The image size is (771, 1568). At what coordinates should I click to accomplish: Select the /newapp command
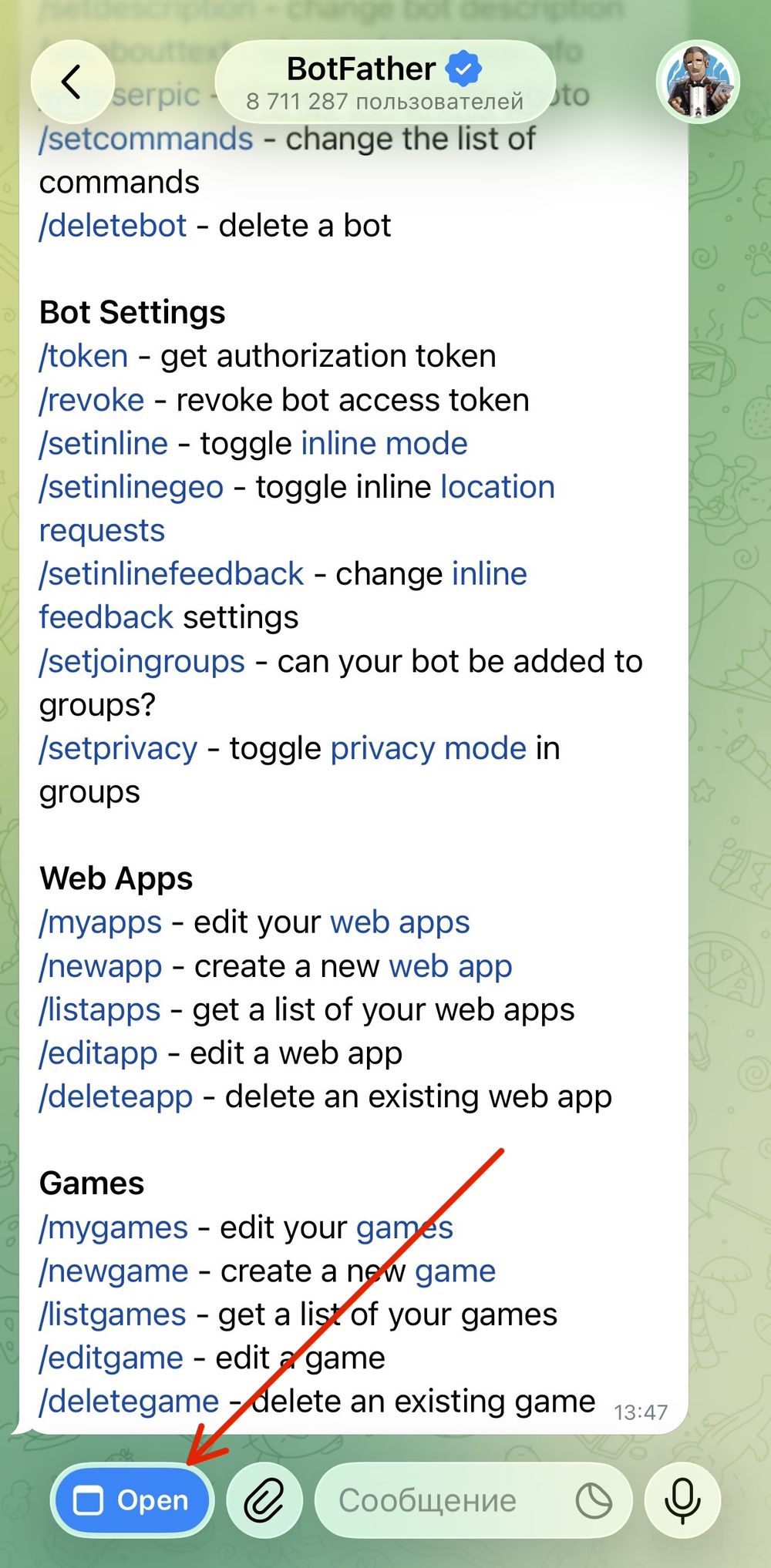(101, 966)
